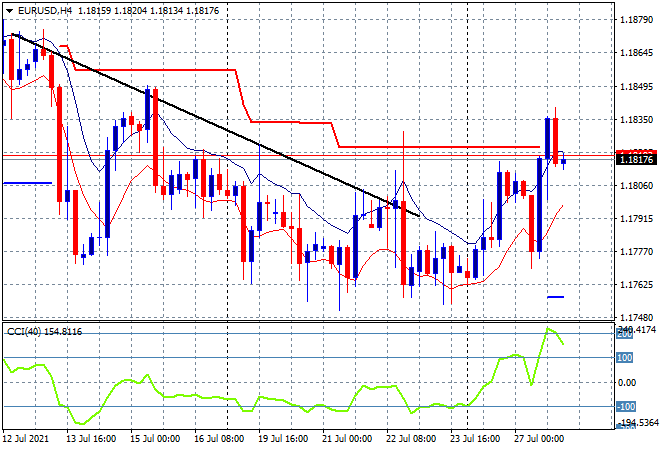Click the black current price tag 1.18176
Image resolution: width=660 pixels, height=450 pixels.
(636, 160)
